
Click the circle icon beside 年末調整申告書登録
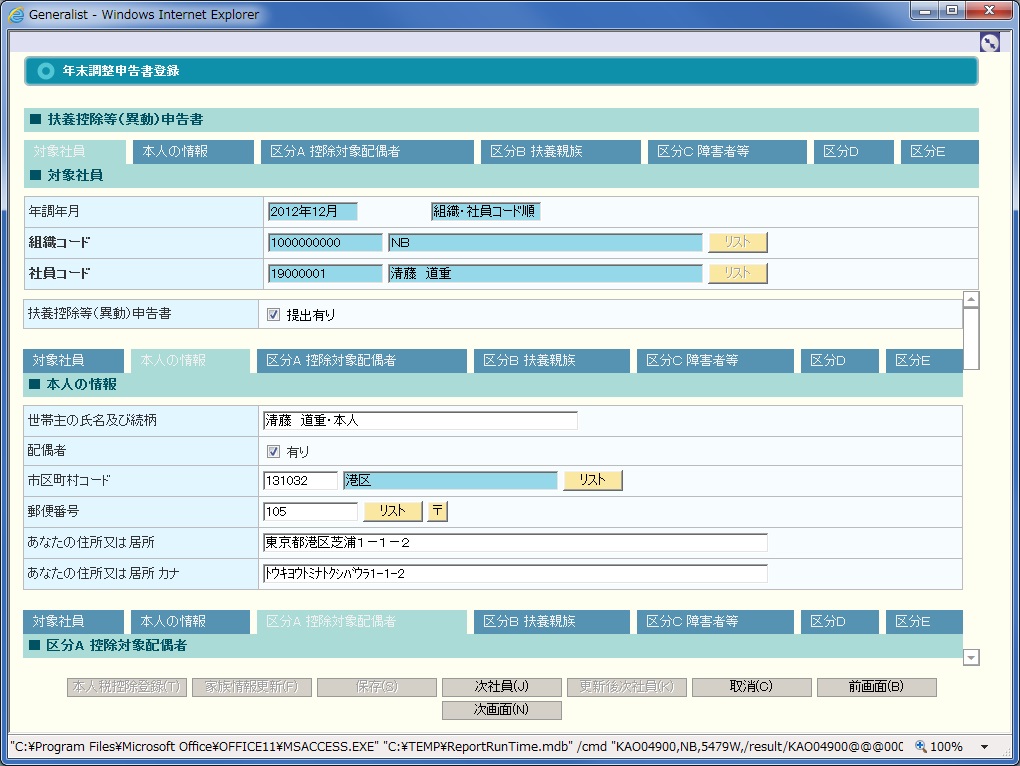click(x=45, y=71)
